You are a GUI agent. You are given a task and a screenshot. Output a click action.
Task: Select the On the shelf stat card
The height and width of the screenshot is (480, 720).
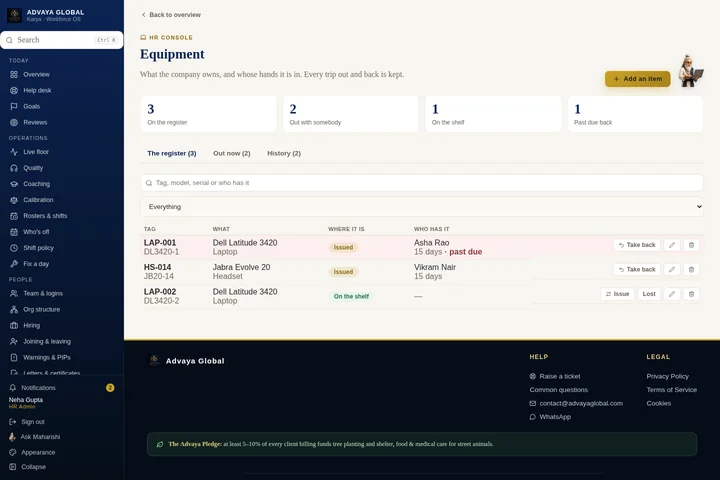[493, 114]
